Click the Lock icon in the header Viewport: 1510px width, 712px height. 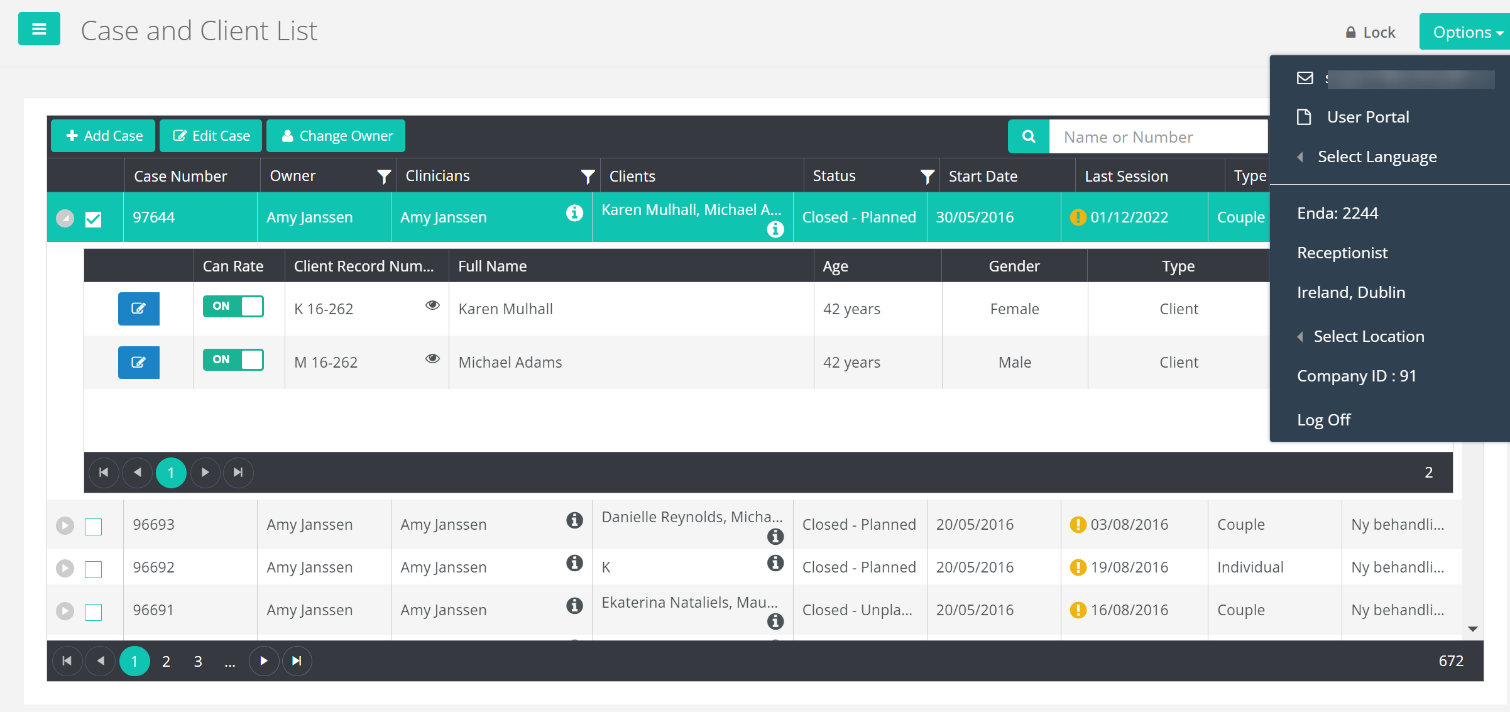1371,31
